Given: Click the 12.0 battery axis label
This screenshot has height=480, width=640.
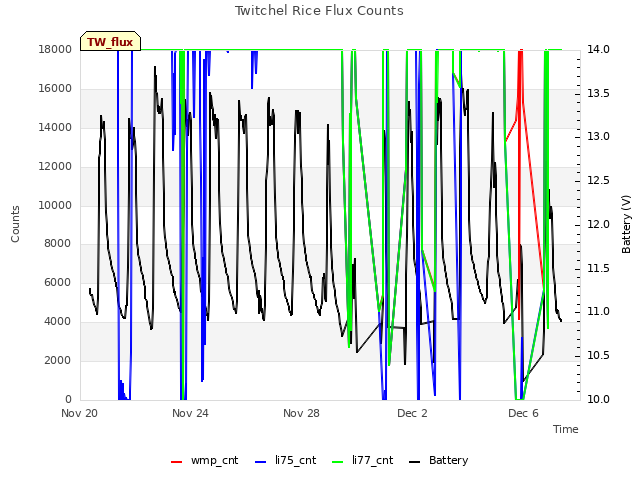Looking at the screenshot, I should point(598,224).
